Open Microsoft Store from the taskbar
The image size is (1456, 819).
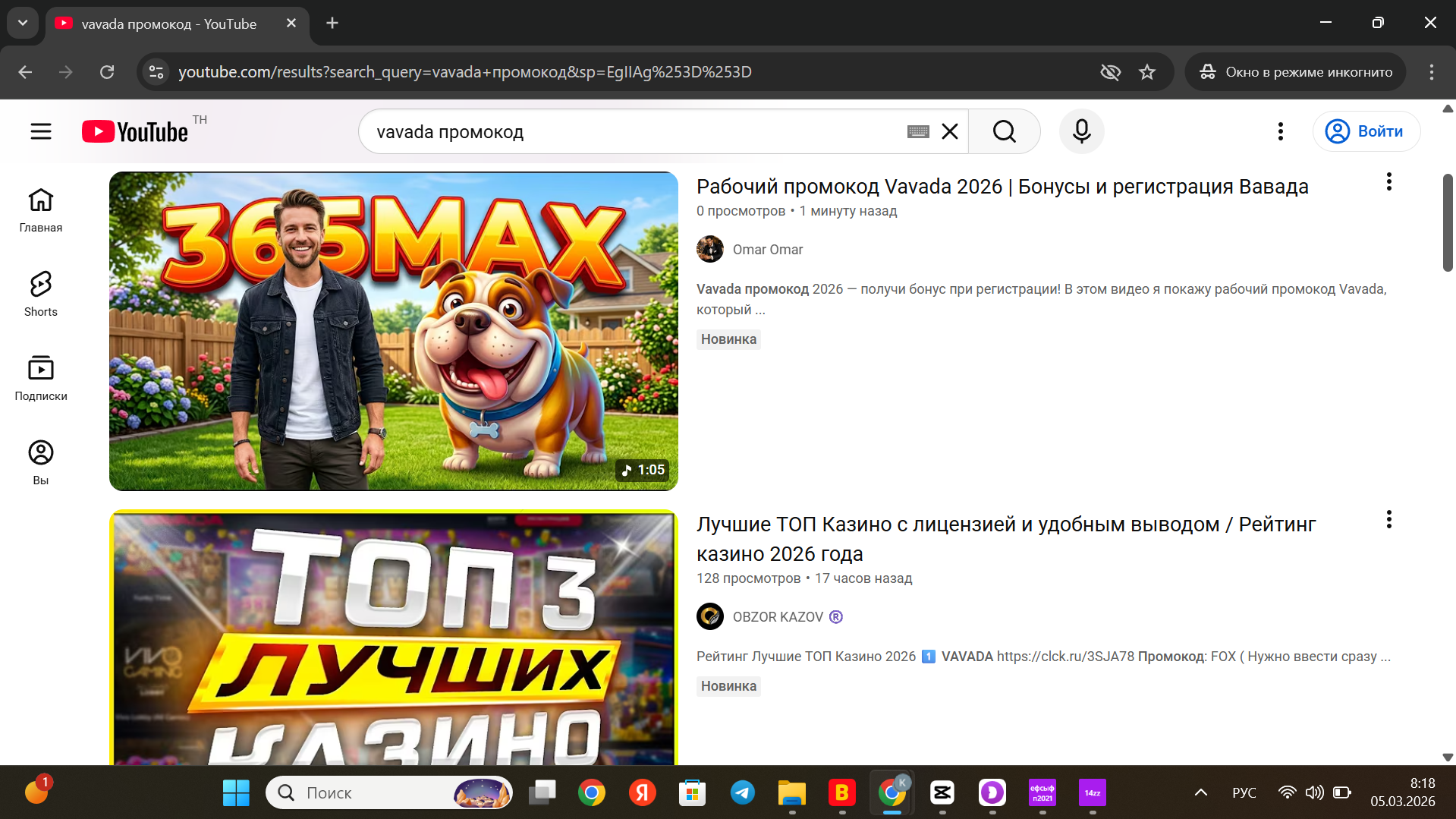pos(692,793)
